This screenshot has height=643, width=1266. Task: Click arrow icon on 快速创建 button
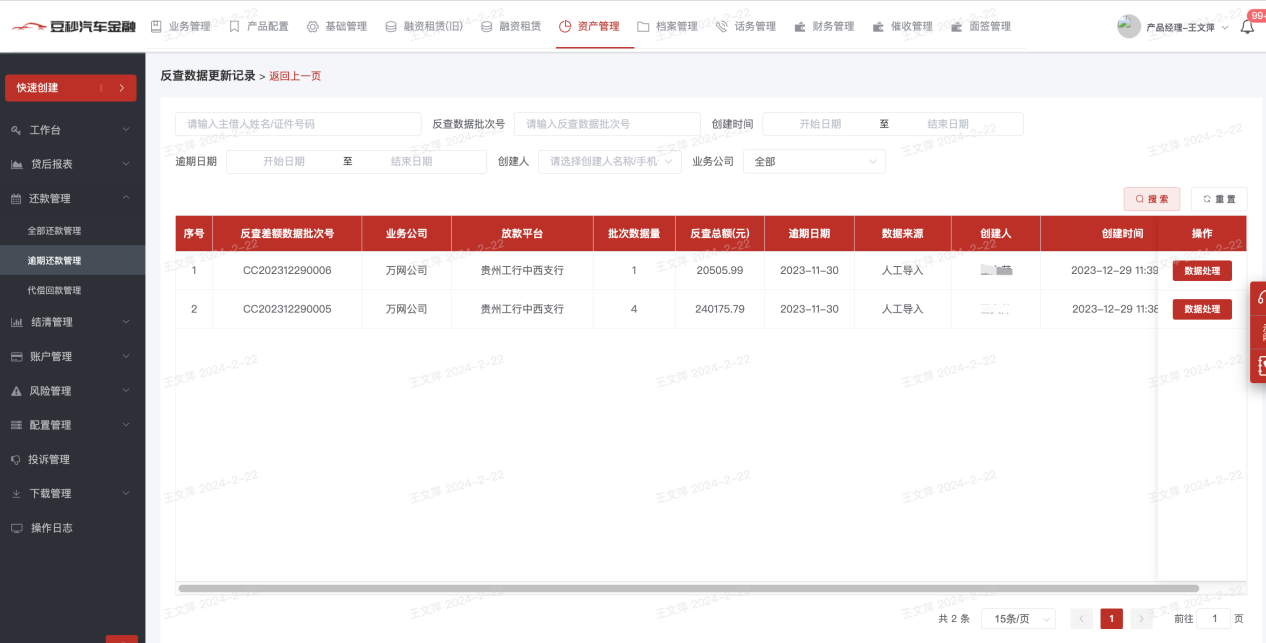pos(121,88)
